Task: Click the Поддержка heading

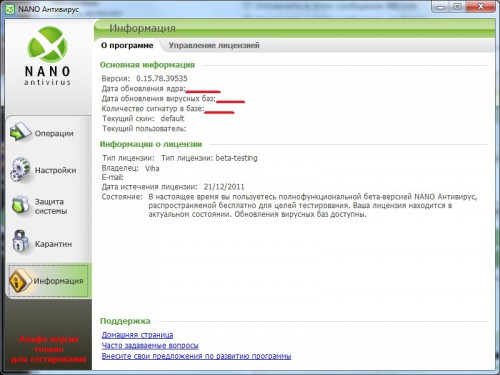Action: (125, 321)
